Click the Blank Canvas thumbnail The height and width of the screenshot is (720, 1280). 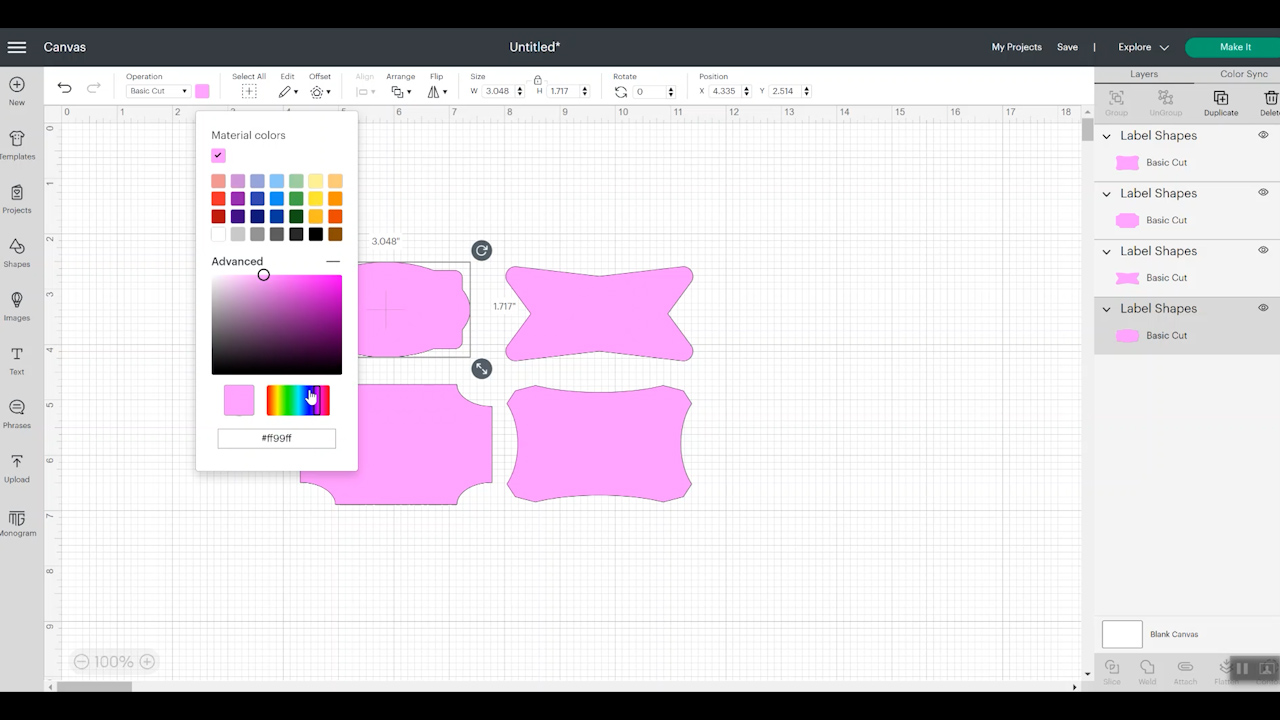(x=1122, y=634)
